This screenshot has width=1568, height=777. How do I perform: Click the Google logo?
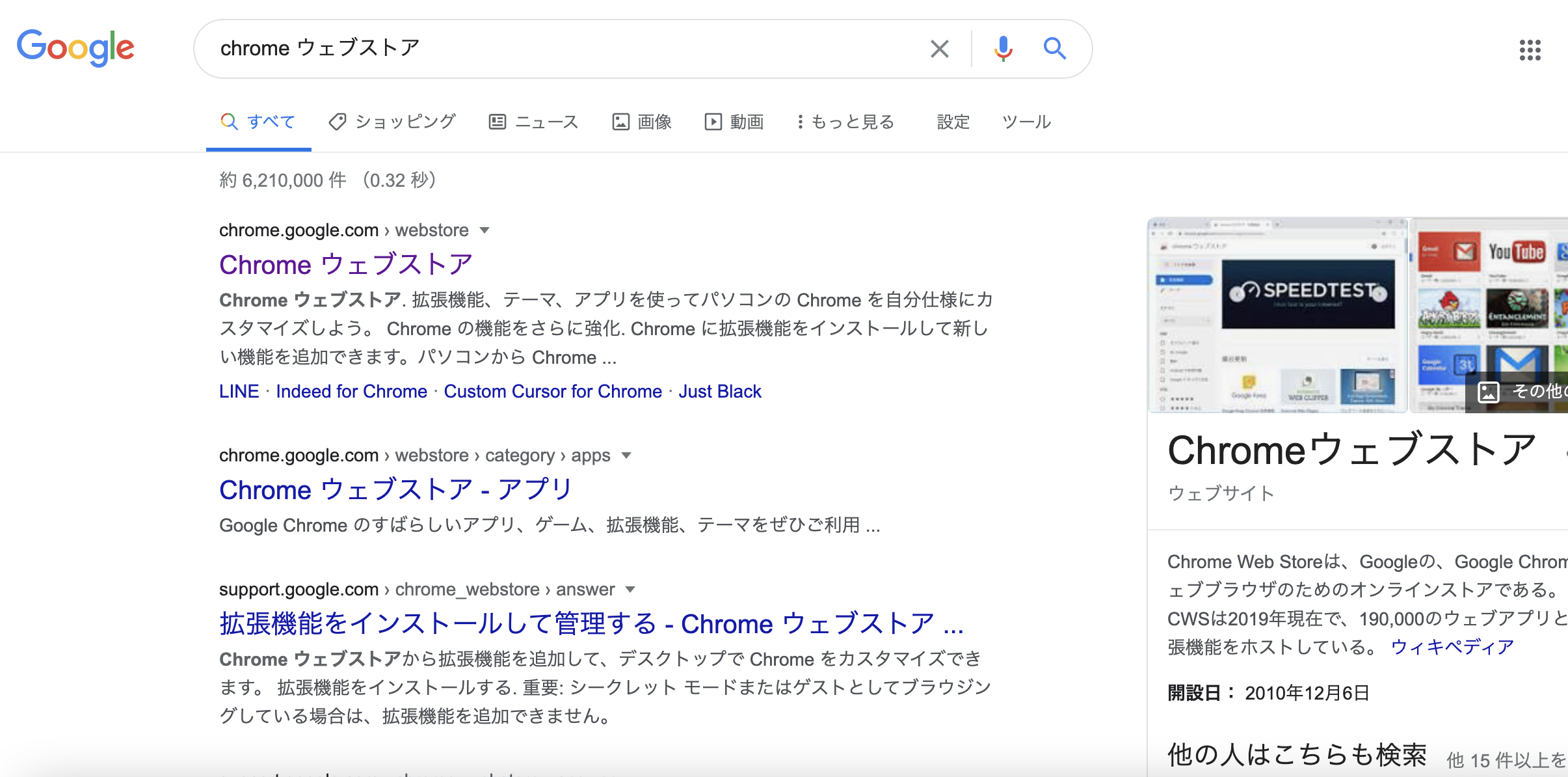pos(75,48)
